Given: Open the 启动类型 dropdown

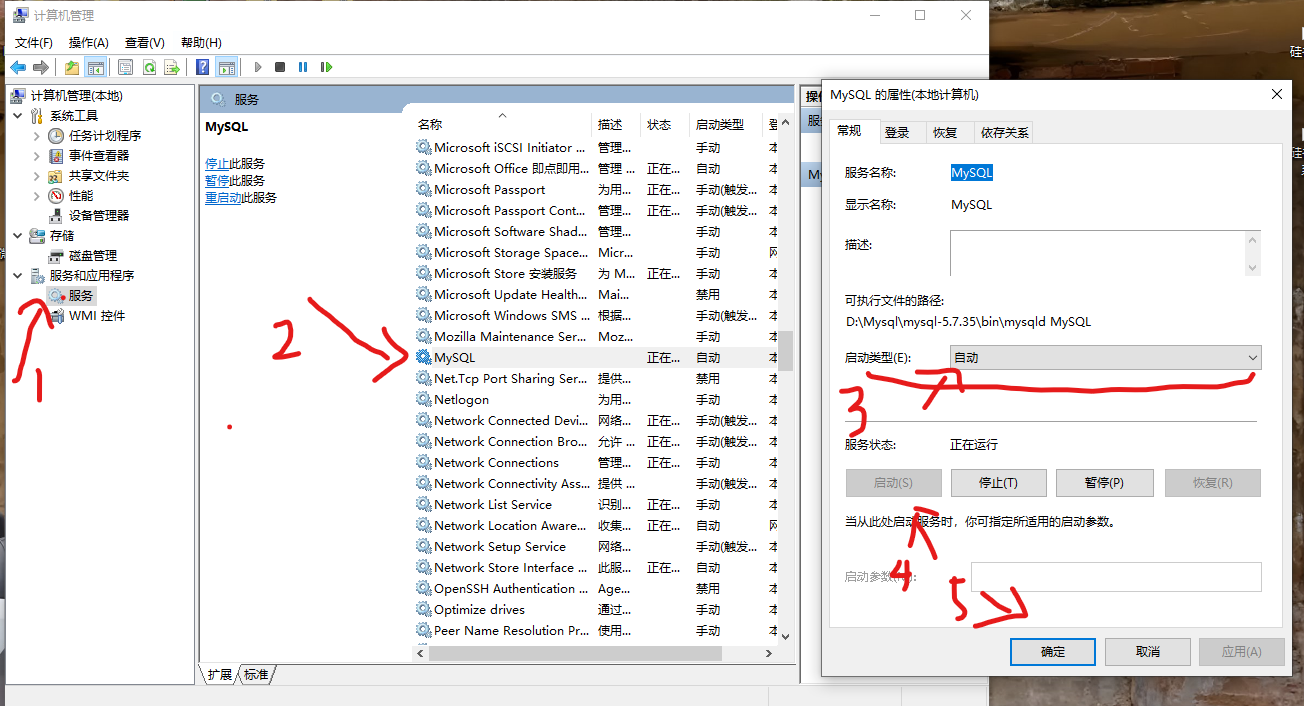Looking at the screenshot, I should [1105, 357].
